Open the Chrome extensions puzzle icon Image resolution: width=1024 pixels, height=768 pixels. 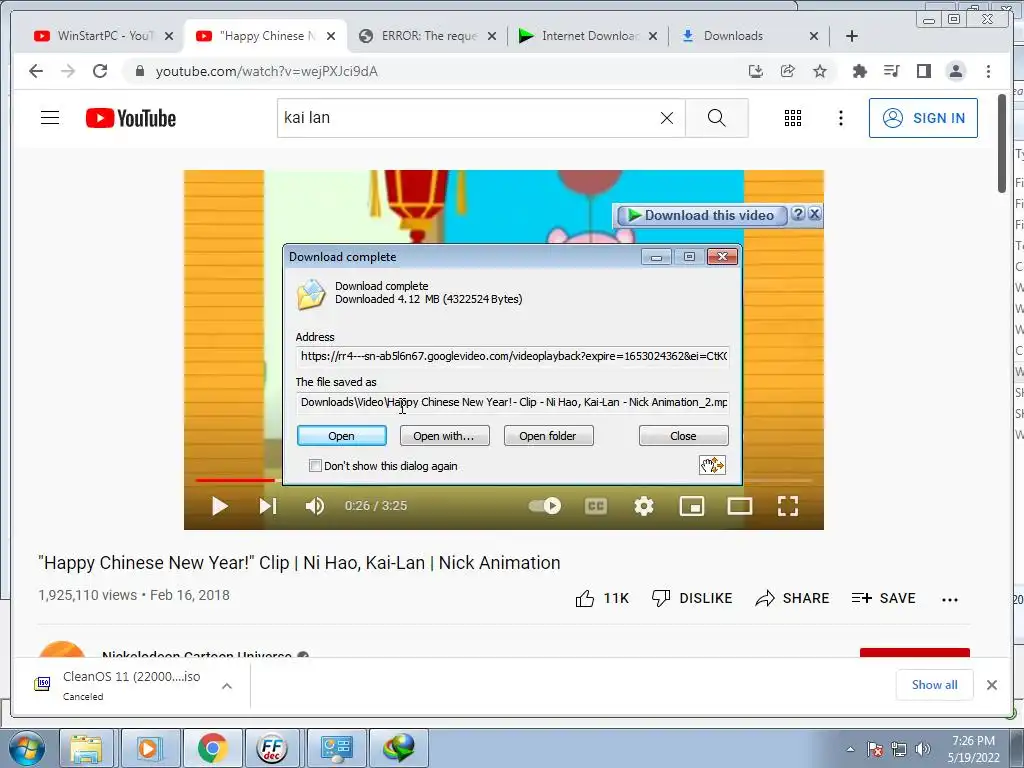859,71
